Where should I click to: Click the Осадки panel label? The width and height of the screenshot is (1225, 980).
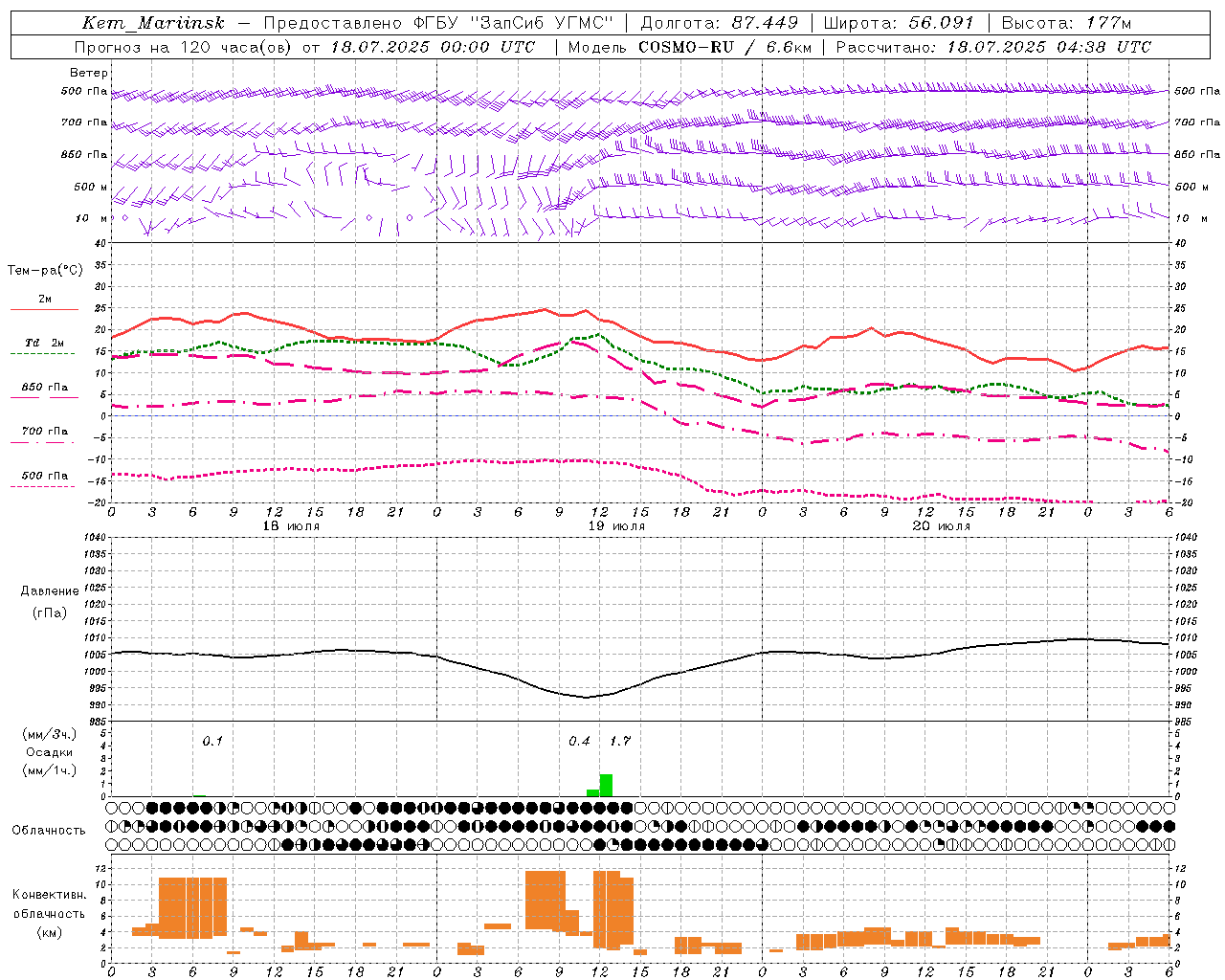(50, 752)
